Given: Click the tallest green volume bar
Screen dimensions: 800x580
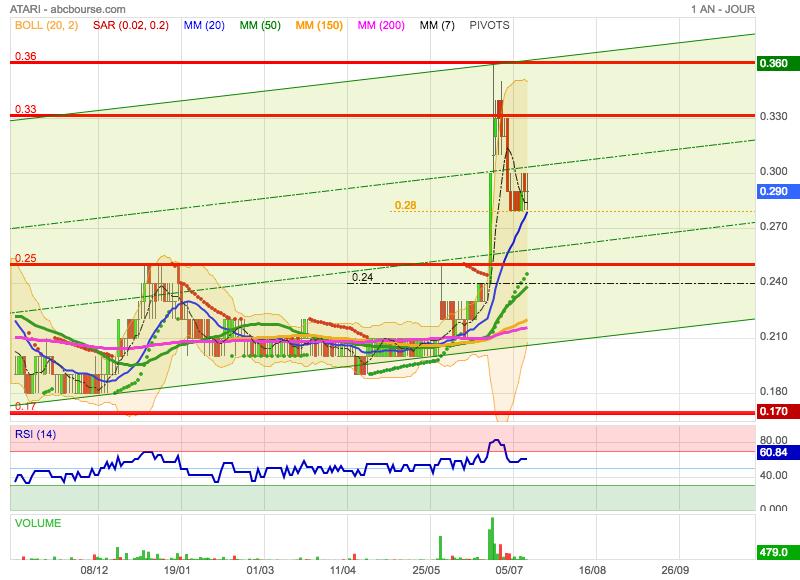Looking at the screenshot, I should point(492,539).
